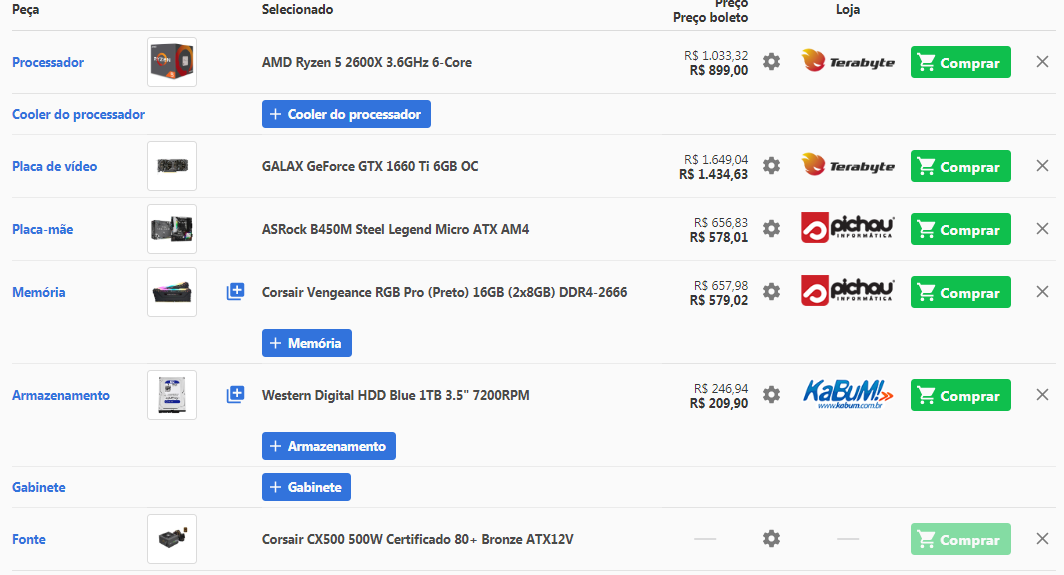Buy the ASRock B450M Steel Legend motherboard
Screen dimensions: 1064x575
pos(960,229)
